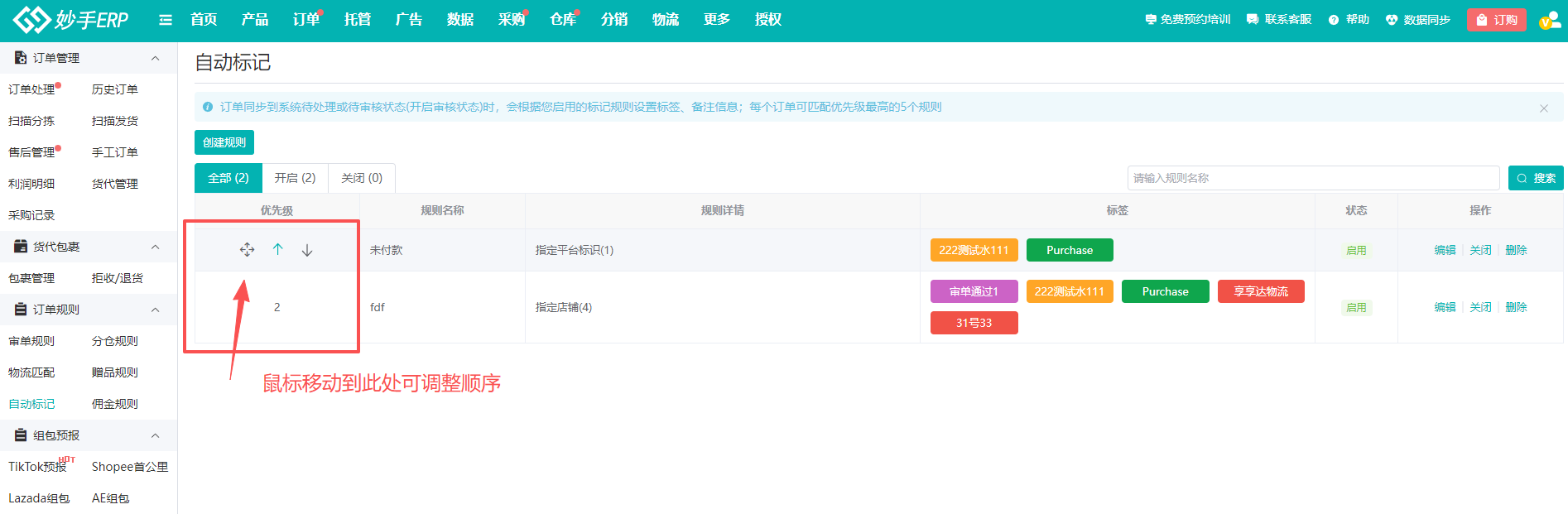Edit the fdf rule
This screenshot has height=514, width=1568.
coord(1445,307)
